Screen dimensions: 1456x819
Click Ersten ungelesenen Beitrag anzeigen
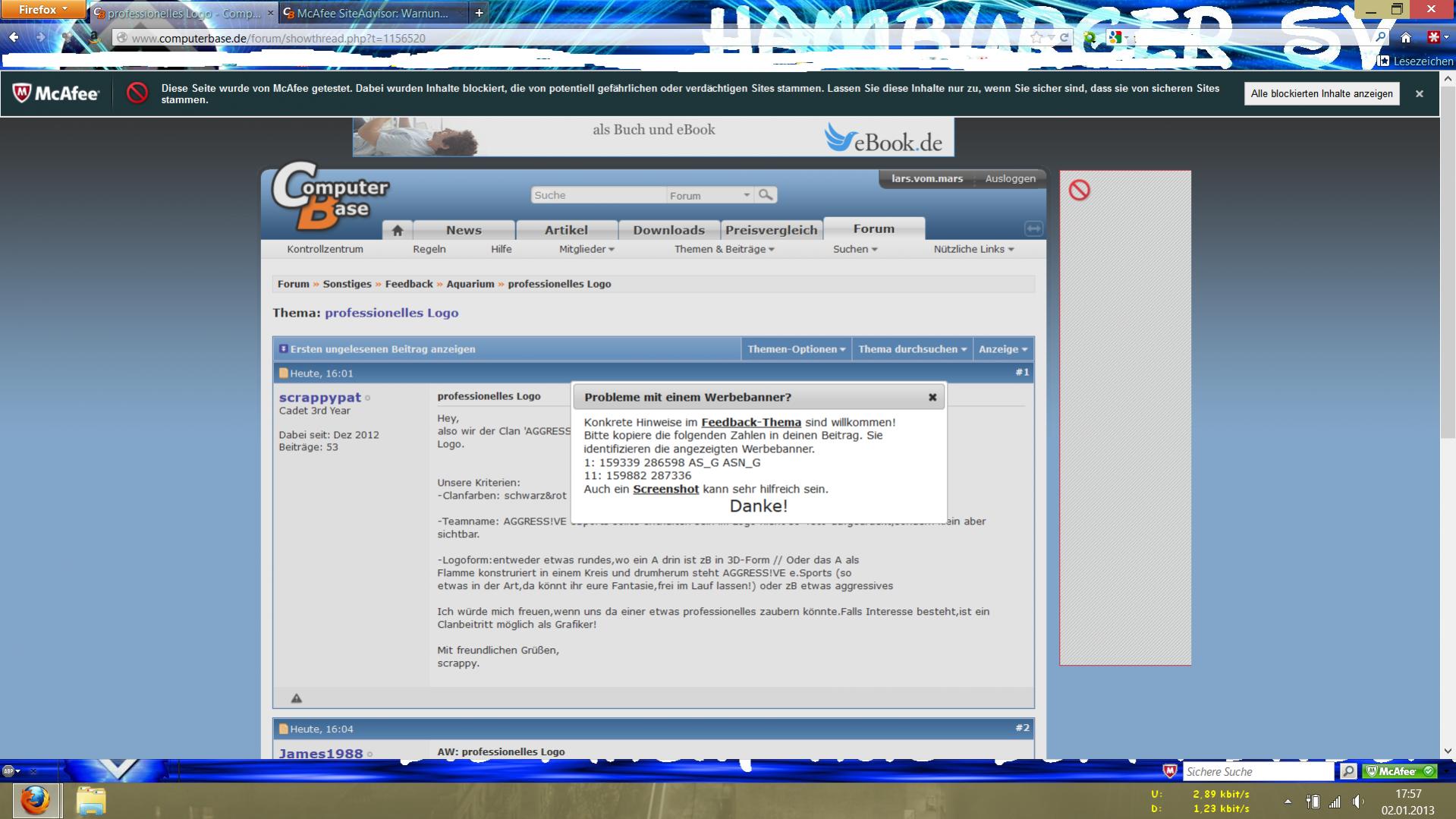pos(382,349)
